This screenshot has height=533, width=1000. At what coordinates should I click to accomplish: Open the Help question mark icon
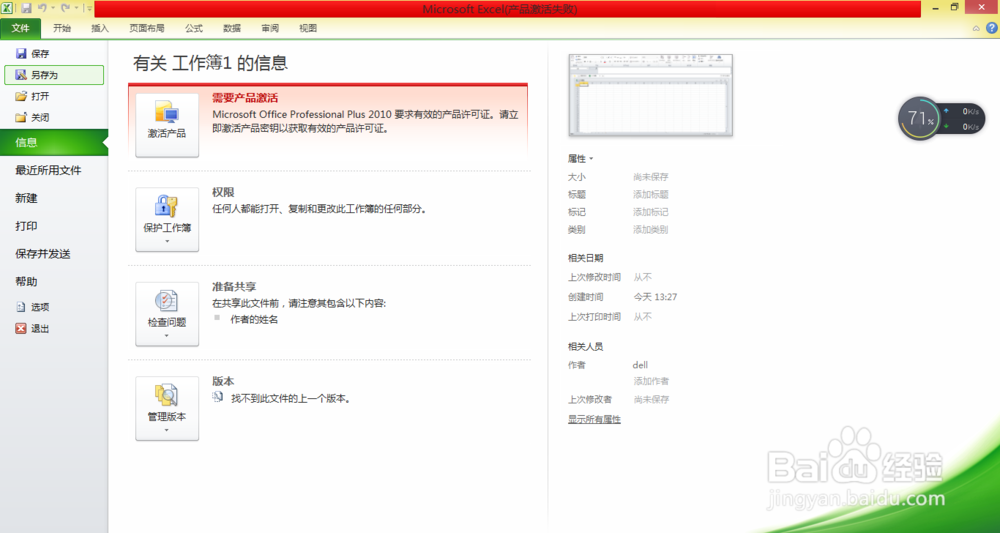click(992, 28)
